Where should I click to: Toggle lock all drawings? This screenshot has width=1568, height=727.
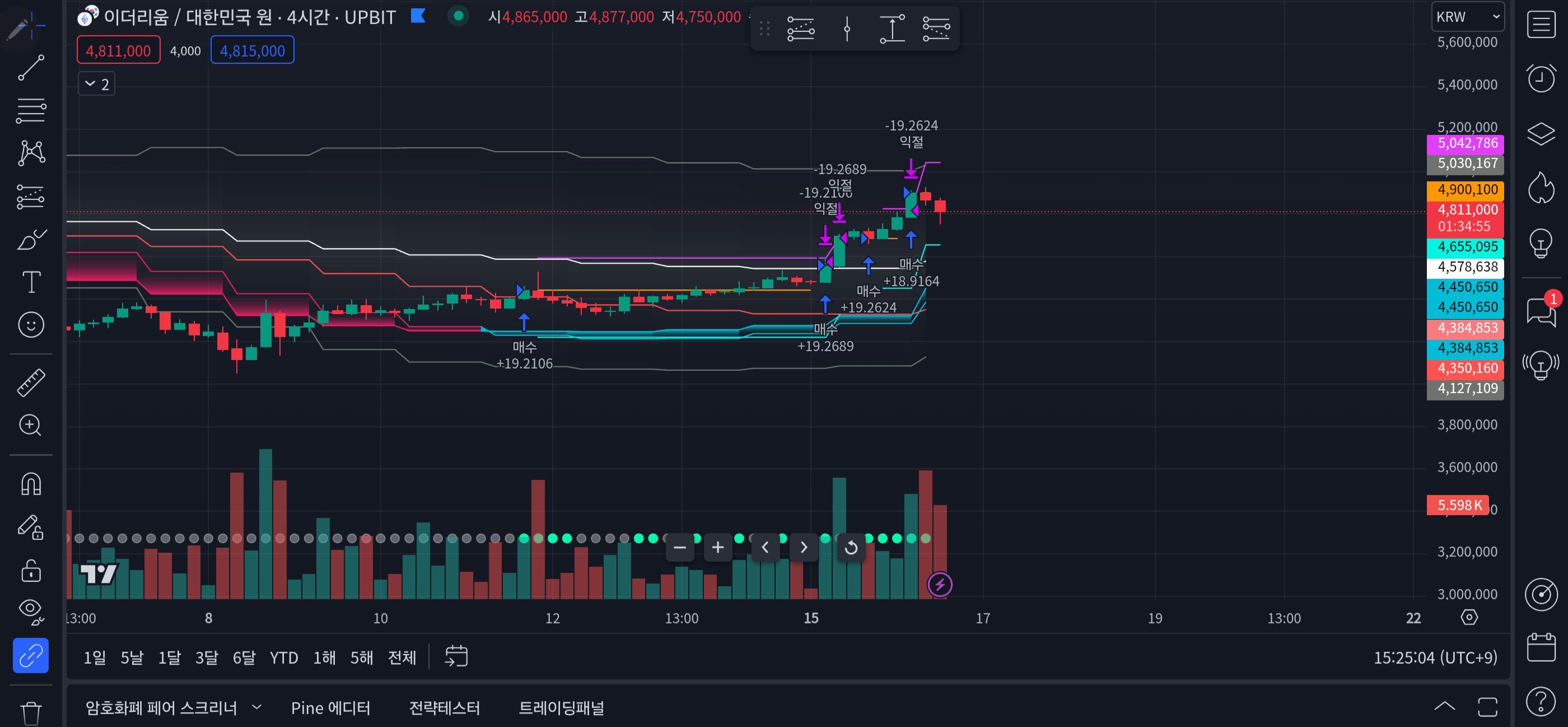point(30,571)
